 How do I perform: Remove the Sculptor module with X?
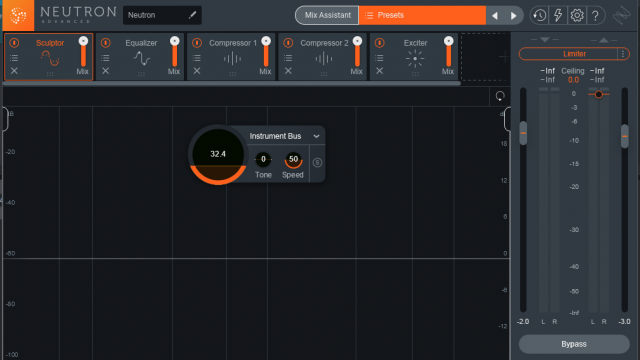click(x=14, y=71)
